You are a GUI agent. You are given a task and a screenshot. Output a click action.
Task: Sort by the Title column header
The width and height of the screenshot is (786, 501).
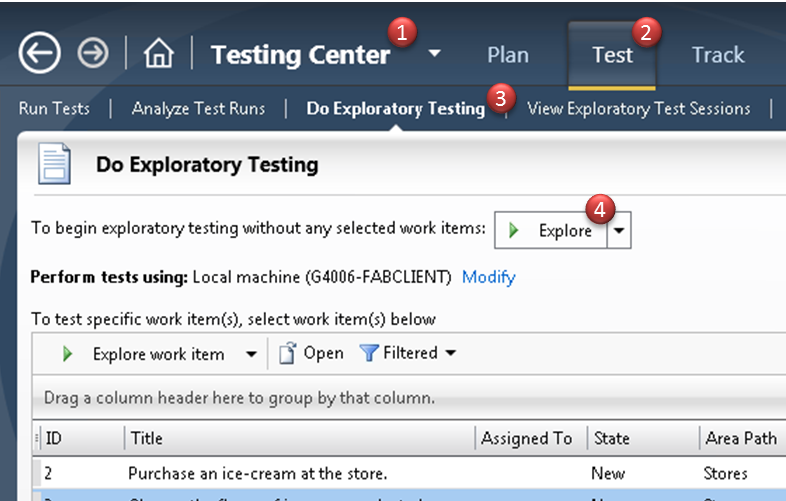(x=300, y=438)
